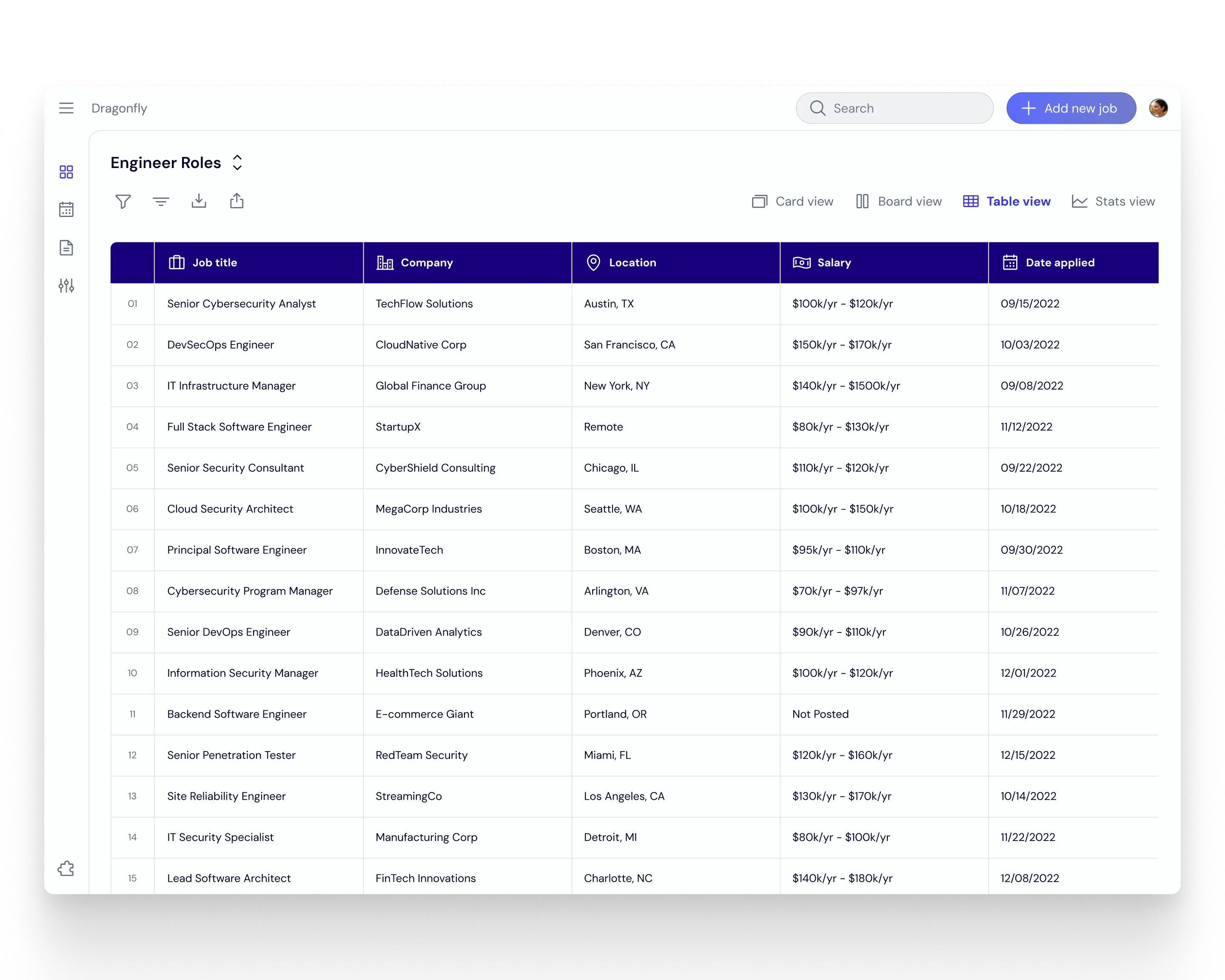This screenshot has height=980, width=1225.
Task: Switch to Card view
Action: click(x=792, y=201)
